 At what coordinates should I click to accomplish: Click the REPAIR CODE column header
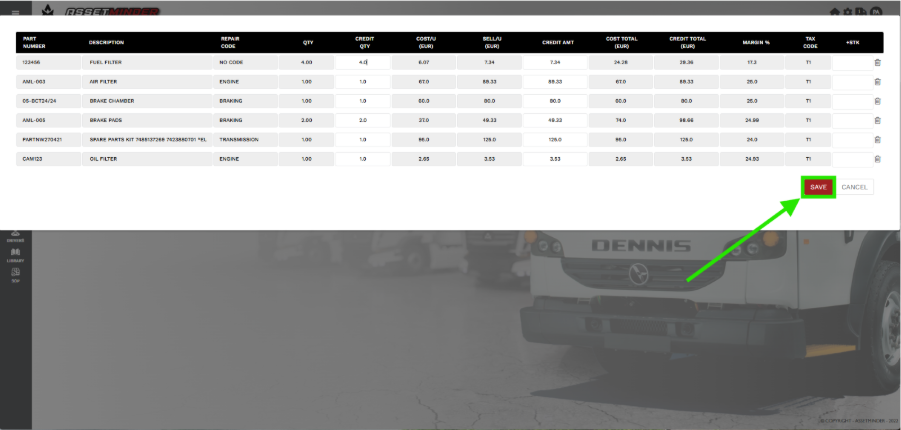pyautogui.click(x=230, y=43)
